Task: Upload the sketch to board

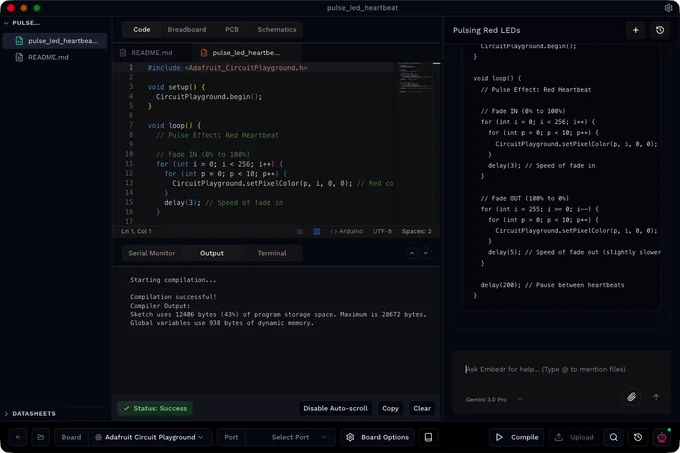Action: [x=574, y=437]
